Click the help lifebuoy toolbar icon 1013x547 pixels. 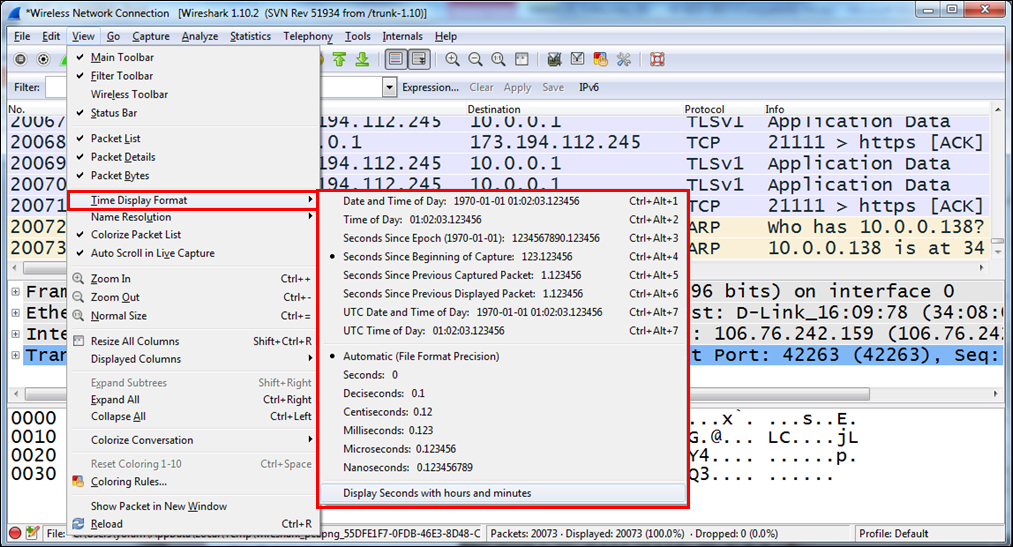657,59
